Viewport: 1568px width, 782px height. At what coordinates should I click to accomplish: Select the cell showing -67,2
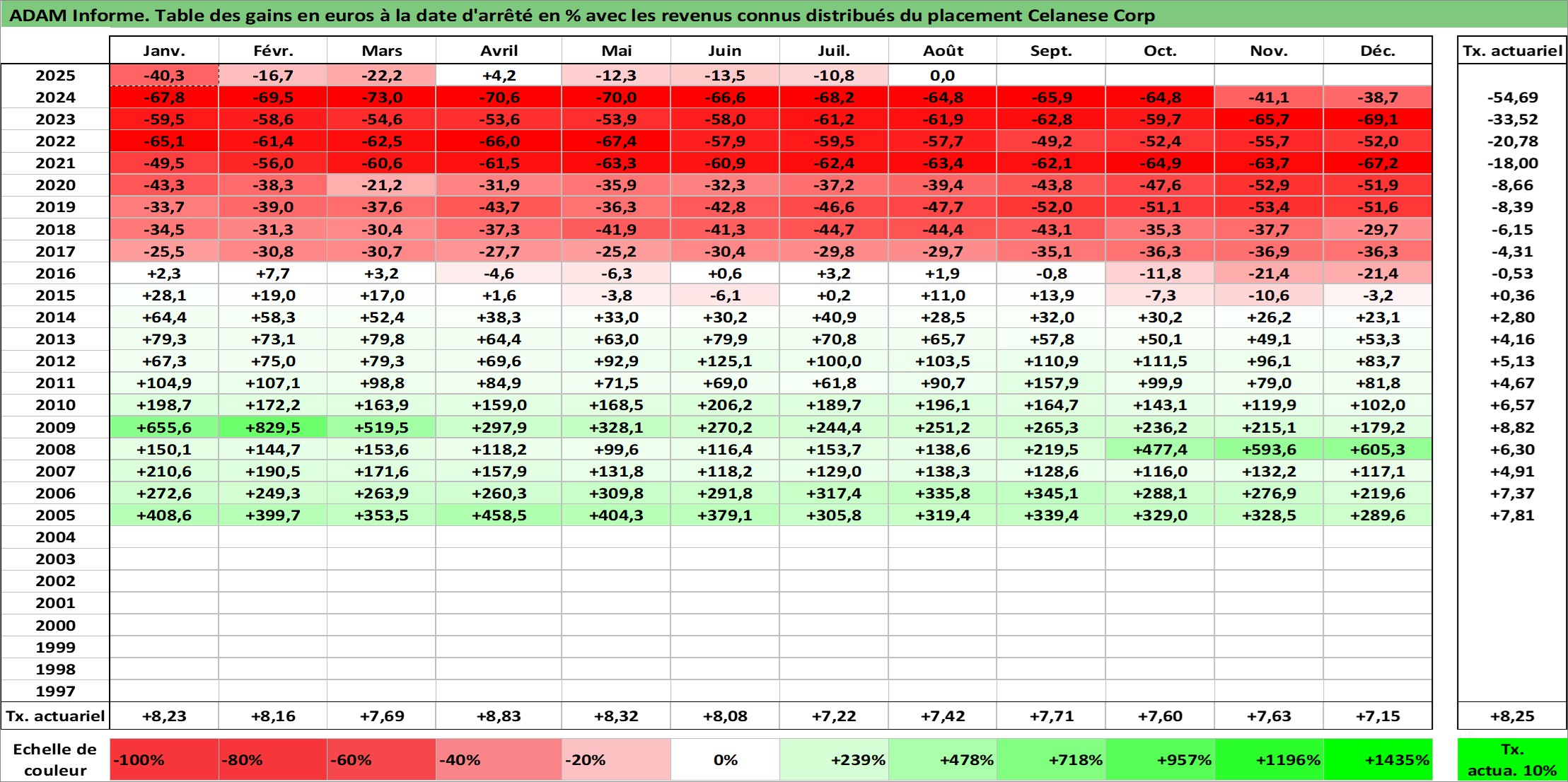[1378, 163]
